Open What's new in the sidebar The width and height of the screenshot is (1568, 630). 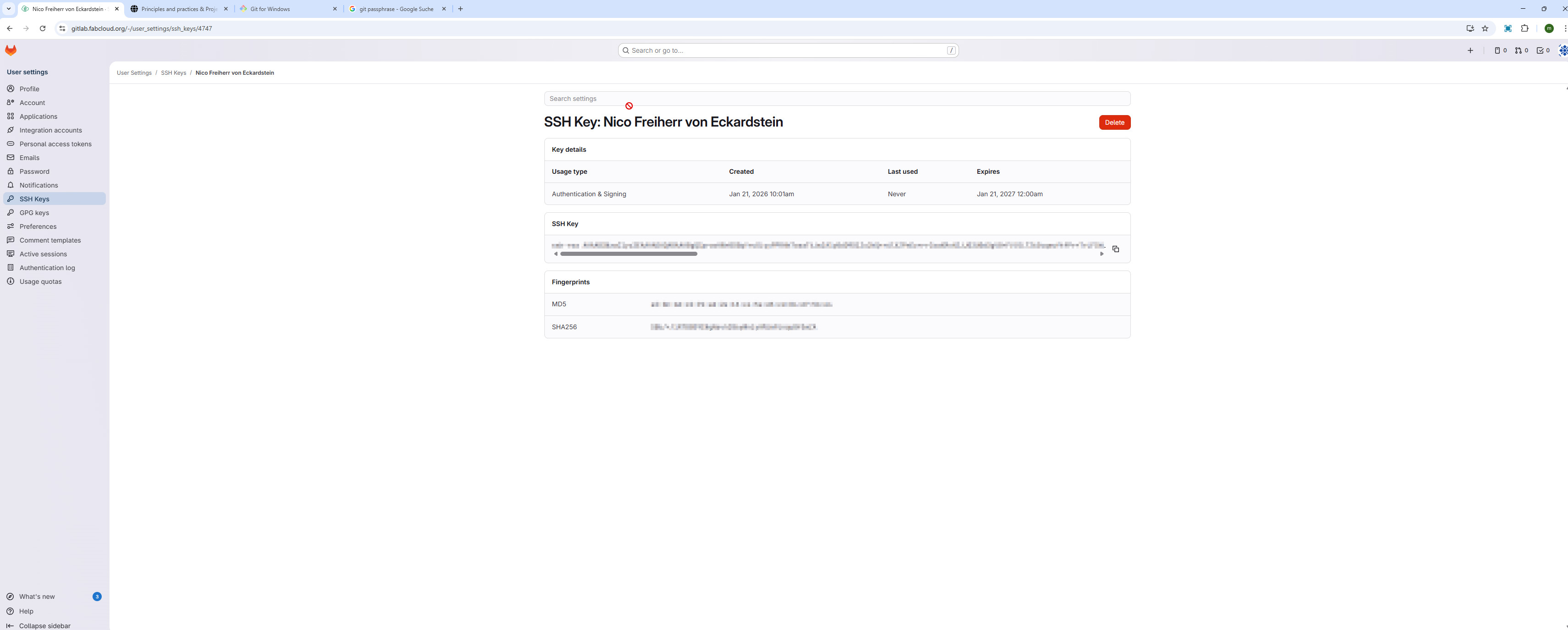(x=37, y=597)
